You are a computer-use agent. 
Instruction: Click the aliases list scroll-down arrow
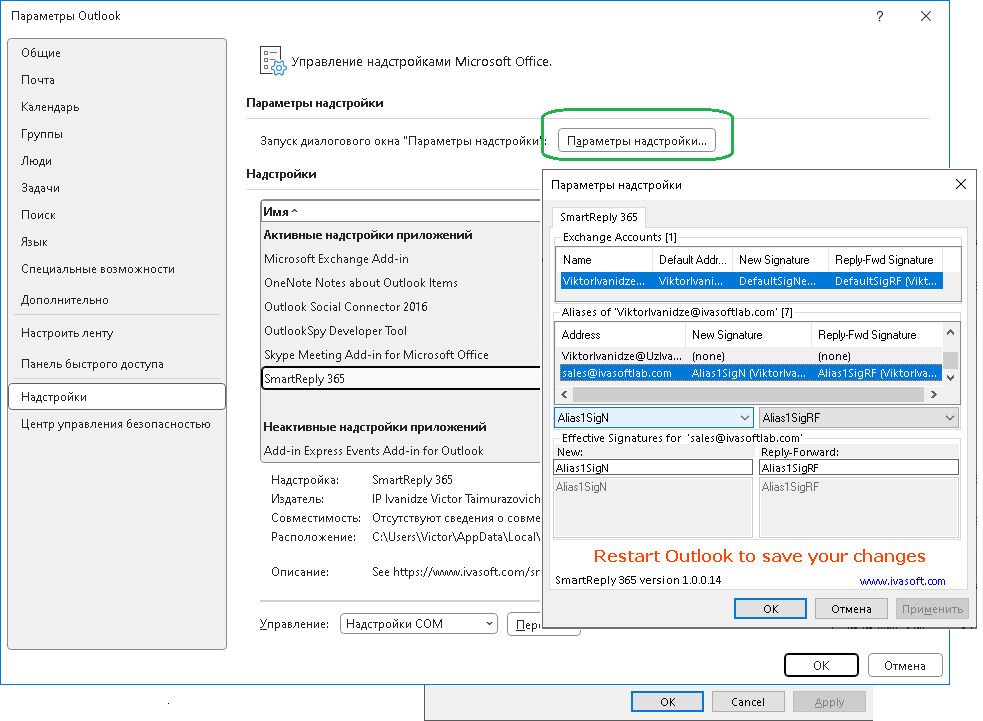point(950,378)
